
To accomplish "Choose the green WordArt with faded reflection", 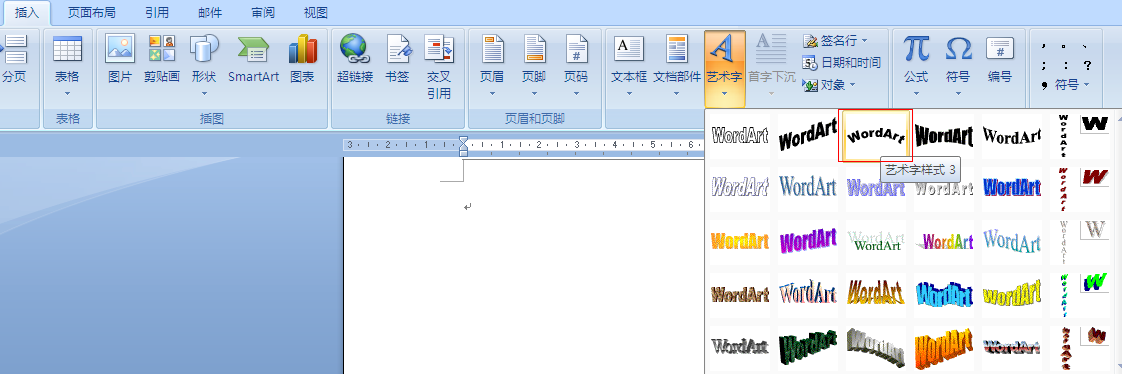I will coord(876,241).
